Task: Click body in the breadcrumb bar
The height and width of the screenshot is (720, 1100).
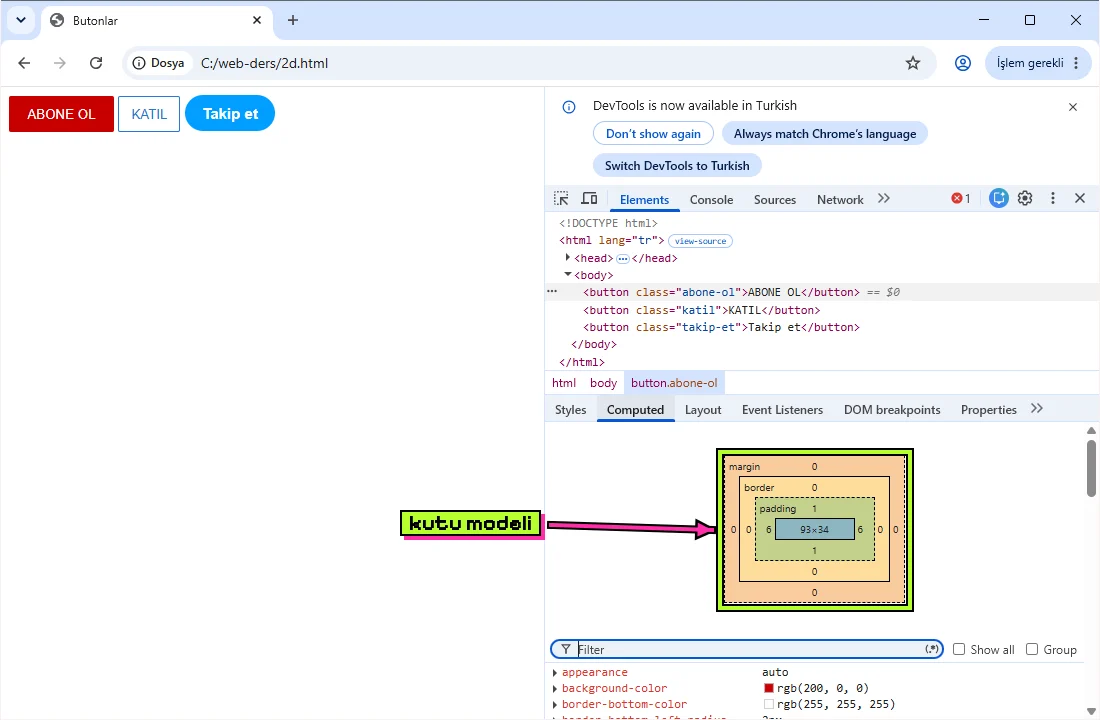Action: coord(603,382)
